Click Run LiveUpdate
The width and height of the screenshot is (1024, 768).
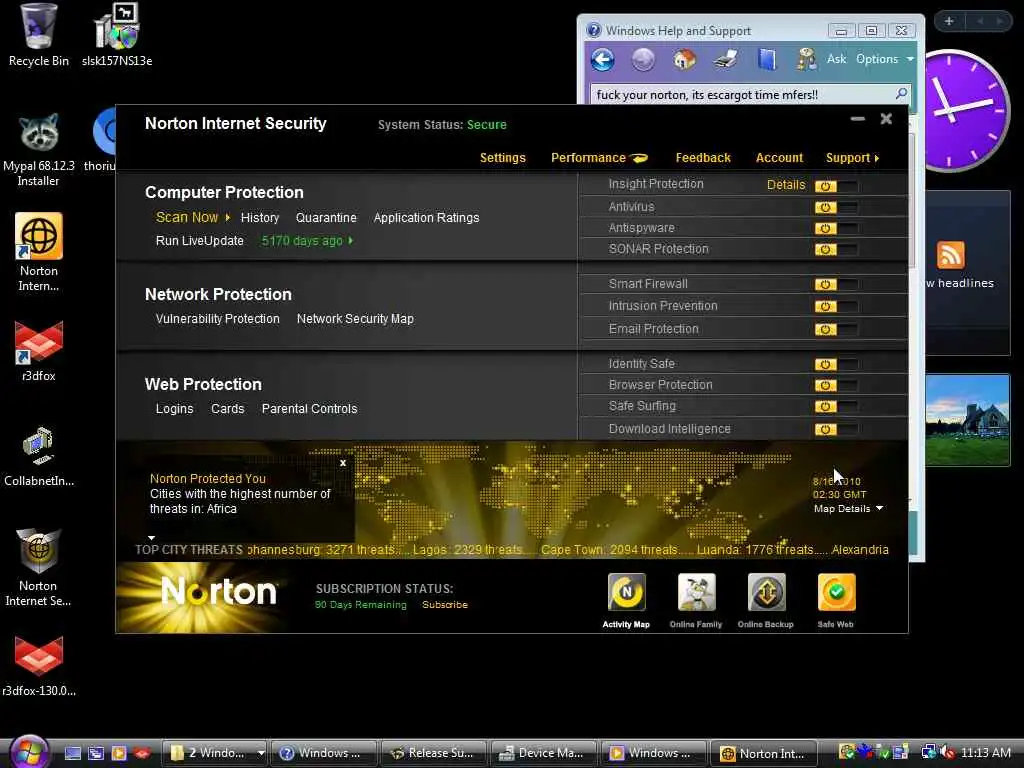point(199,241)
